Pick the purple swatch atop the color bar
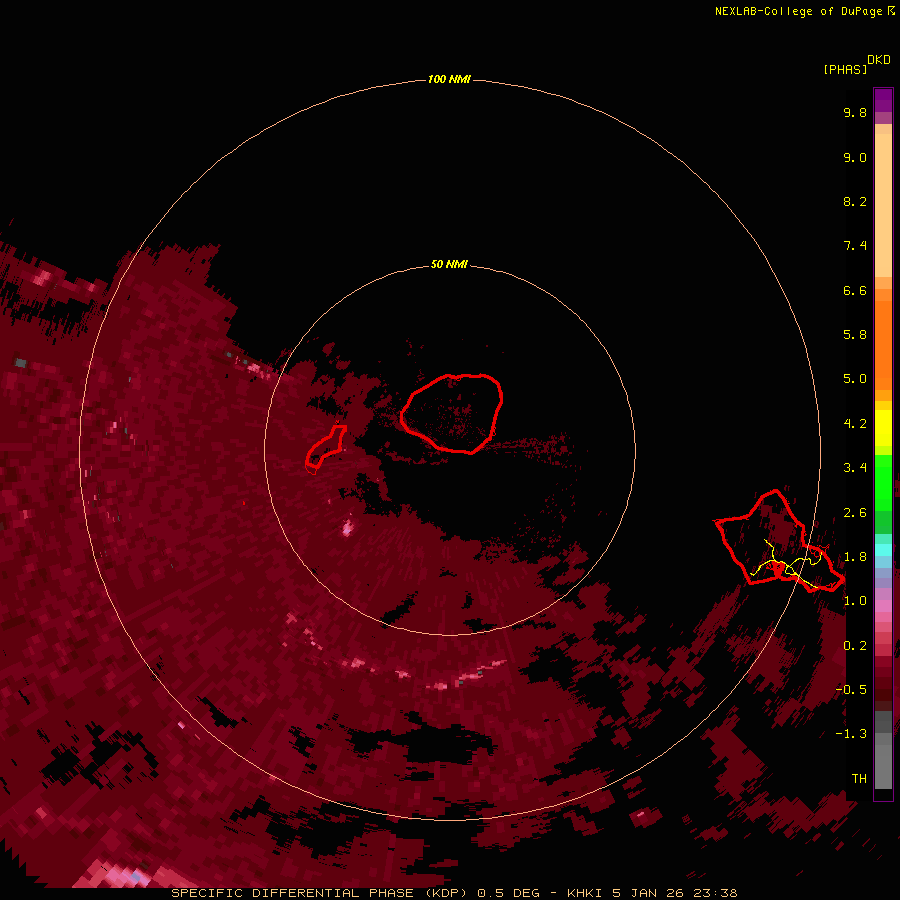Viewport: 900px width, 900px height. [883, 100]
